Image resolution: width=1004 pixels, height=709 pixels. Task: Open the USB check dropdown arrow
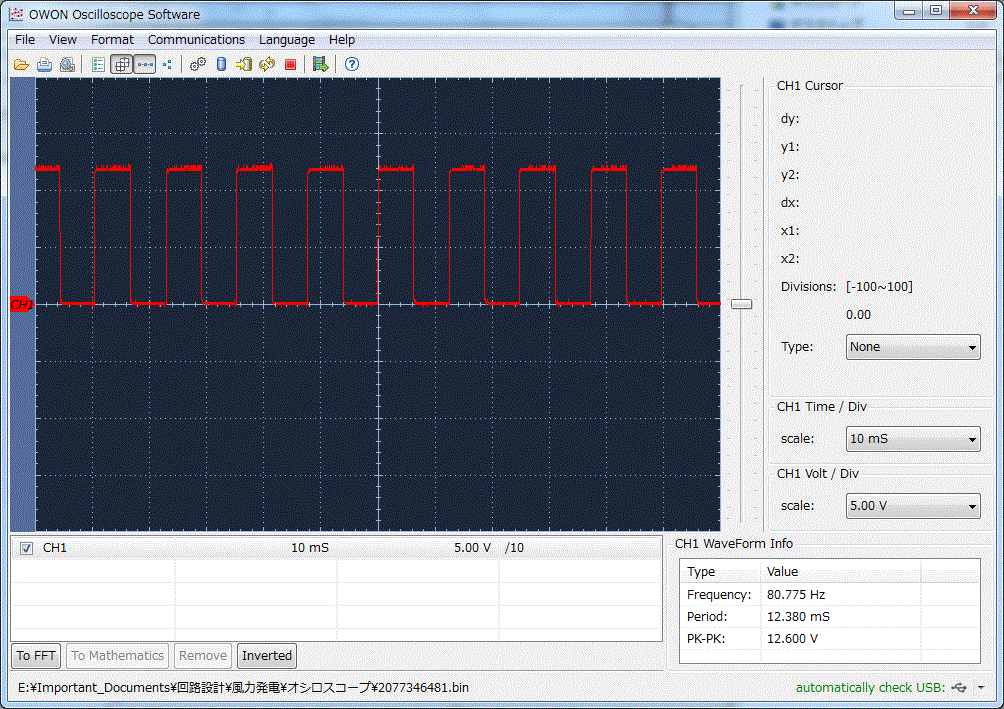point(981,688)
